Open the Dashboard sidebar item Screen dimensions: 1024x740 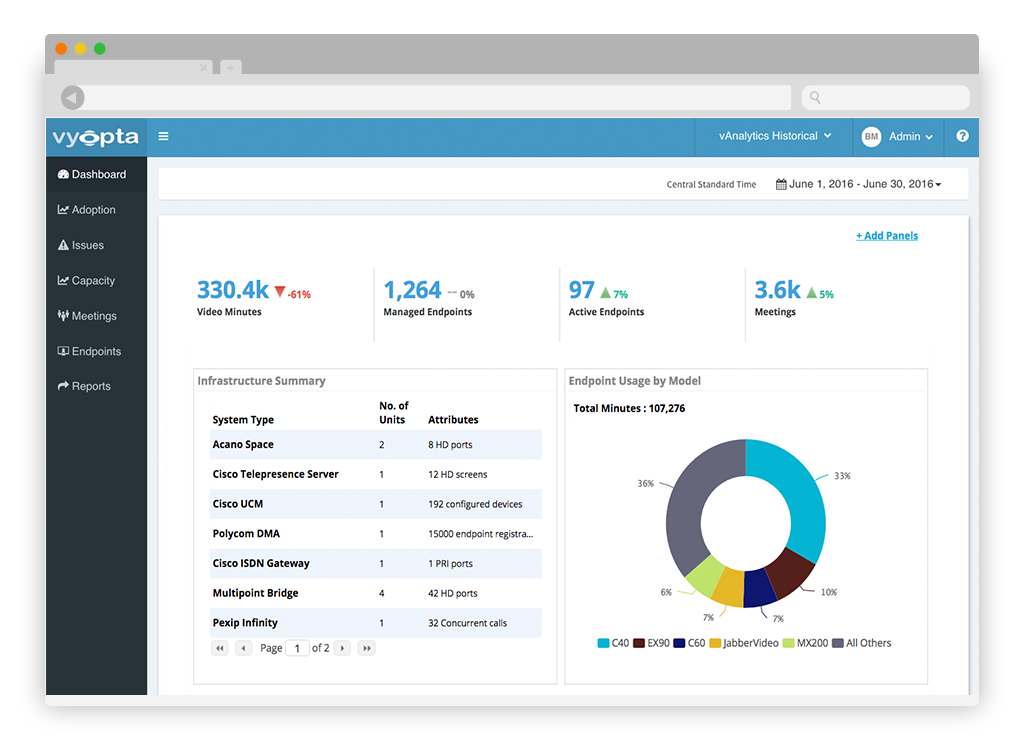pos(97,174)
